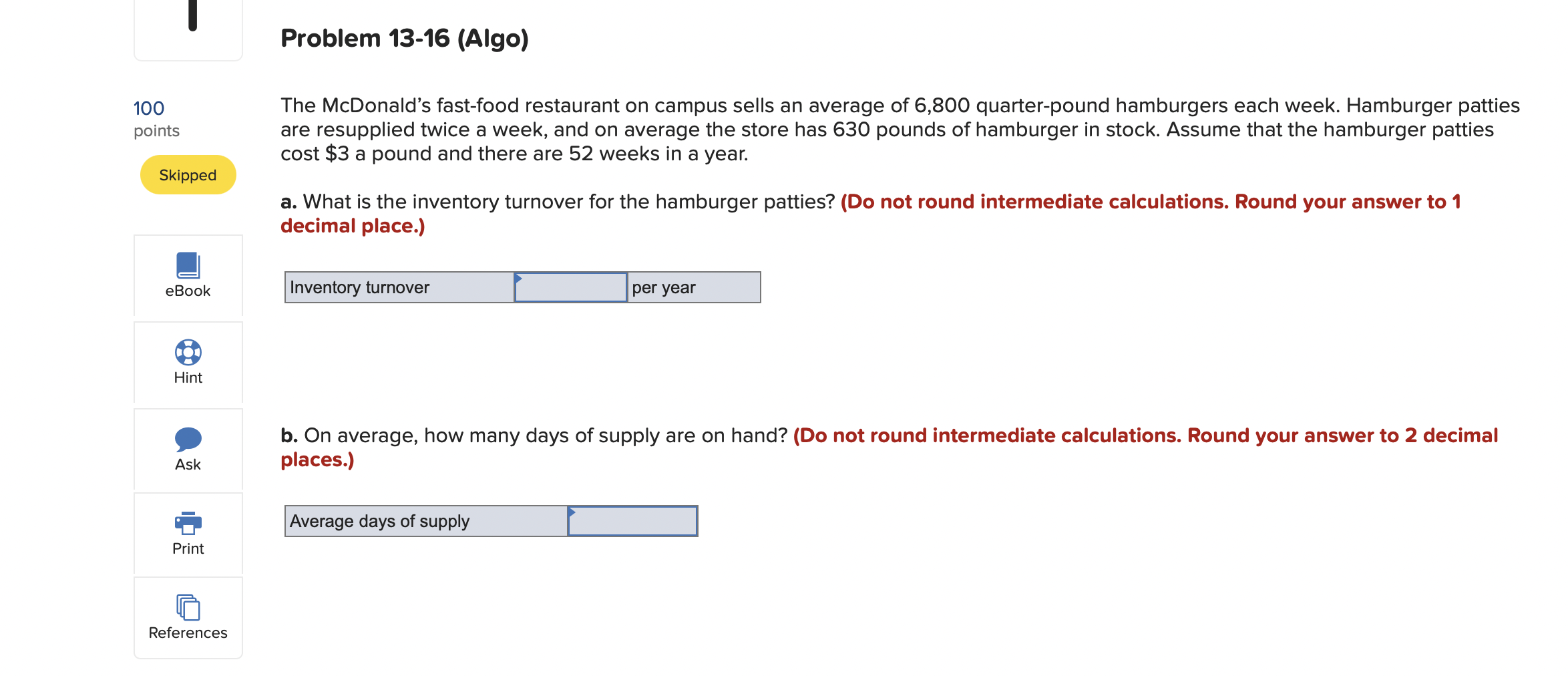The image size is (1568, 676).
Task: Open the References pages icon
Action: coord(188,609)
